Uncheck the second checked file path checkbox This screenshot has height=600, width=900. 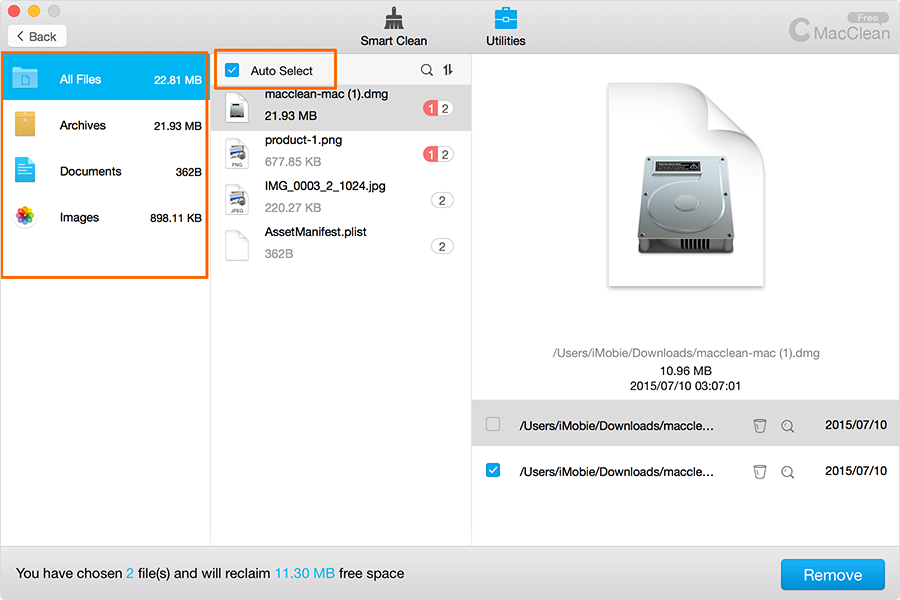coord(493,471)
